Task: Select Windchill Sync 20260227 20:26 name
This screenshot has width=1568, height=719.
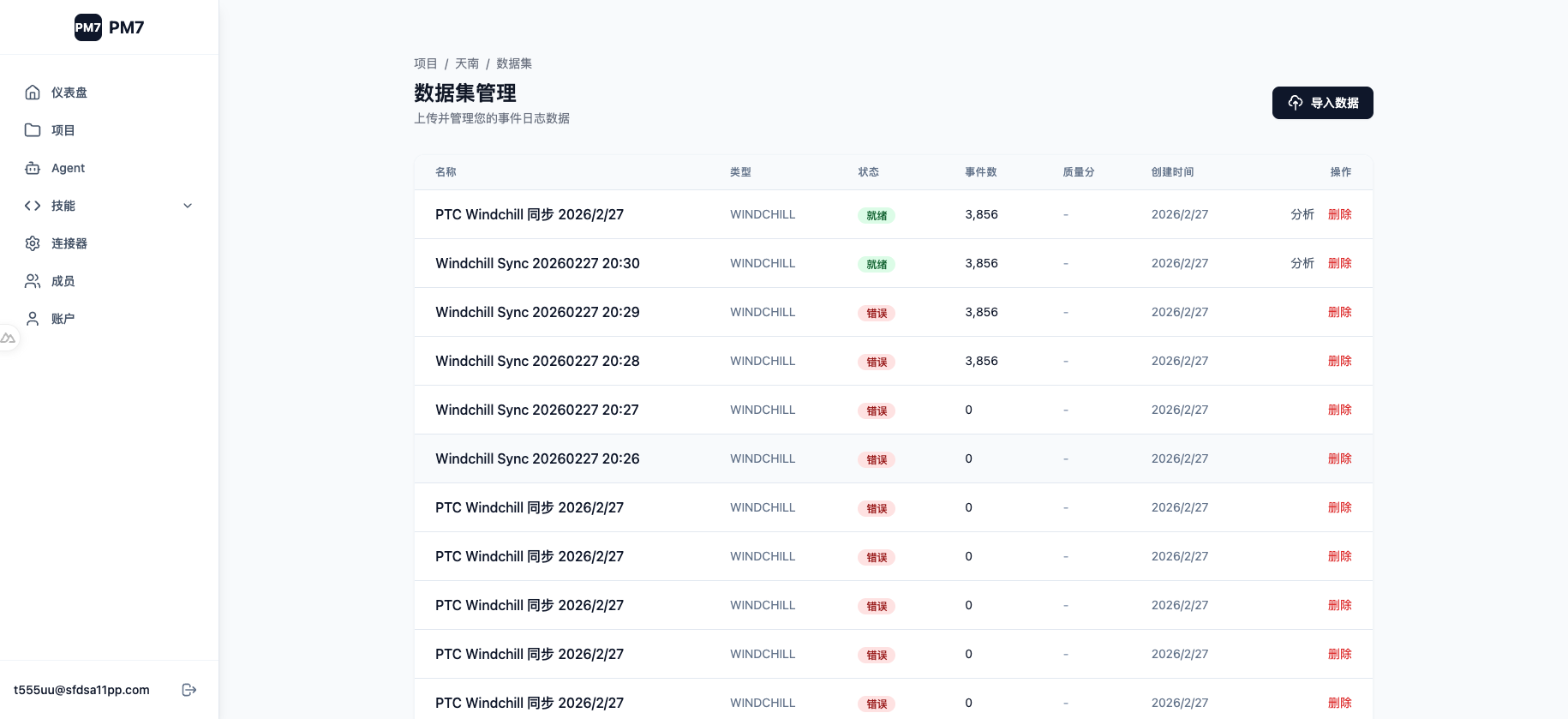Action: point(537,458)
